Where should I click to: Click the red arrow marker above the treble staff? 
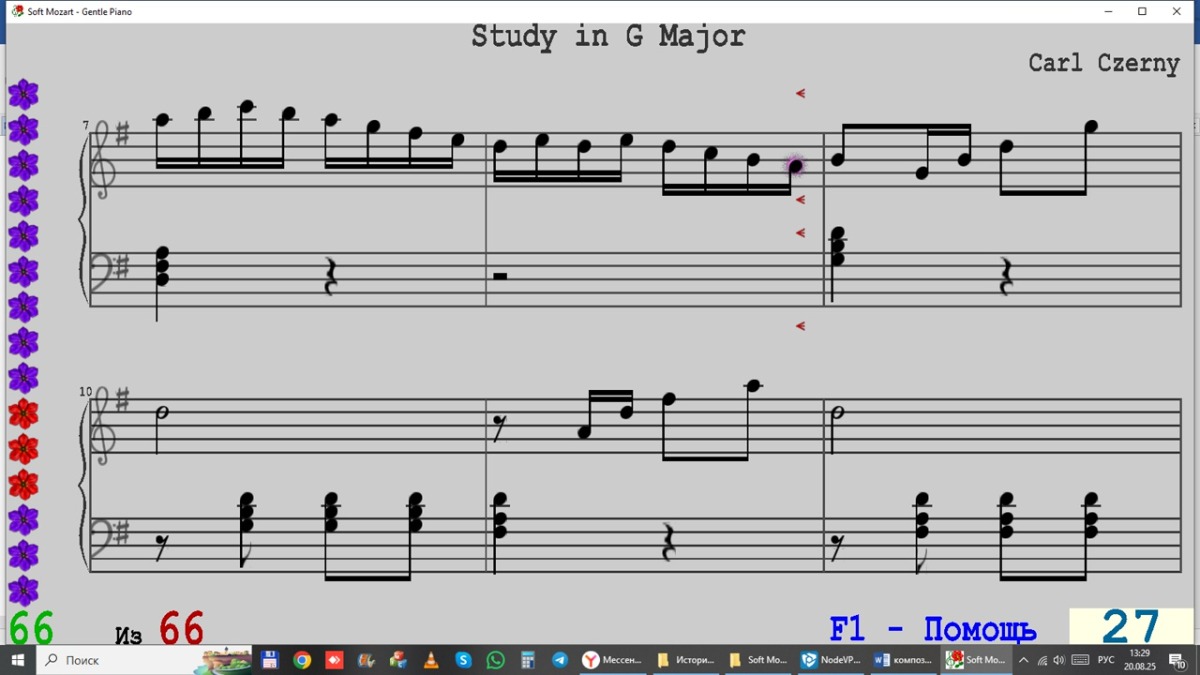pos(800,93)
